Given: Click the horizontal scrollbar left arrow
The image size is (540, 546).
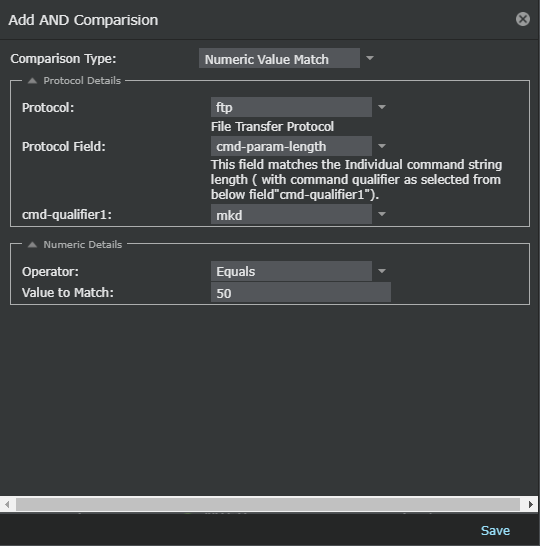Looking at the screenshot, I should [x=7, y=504].
